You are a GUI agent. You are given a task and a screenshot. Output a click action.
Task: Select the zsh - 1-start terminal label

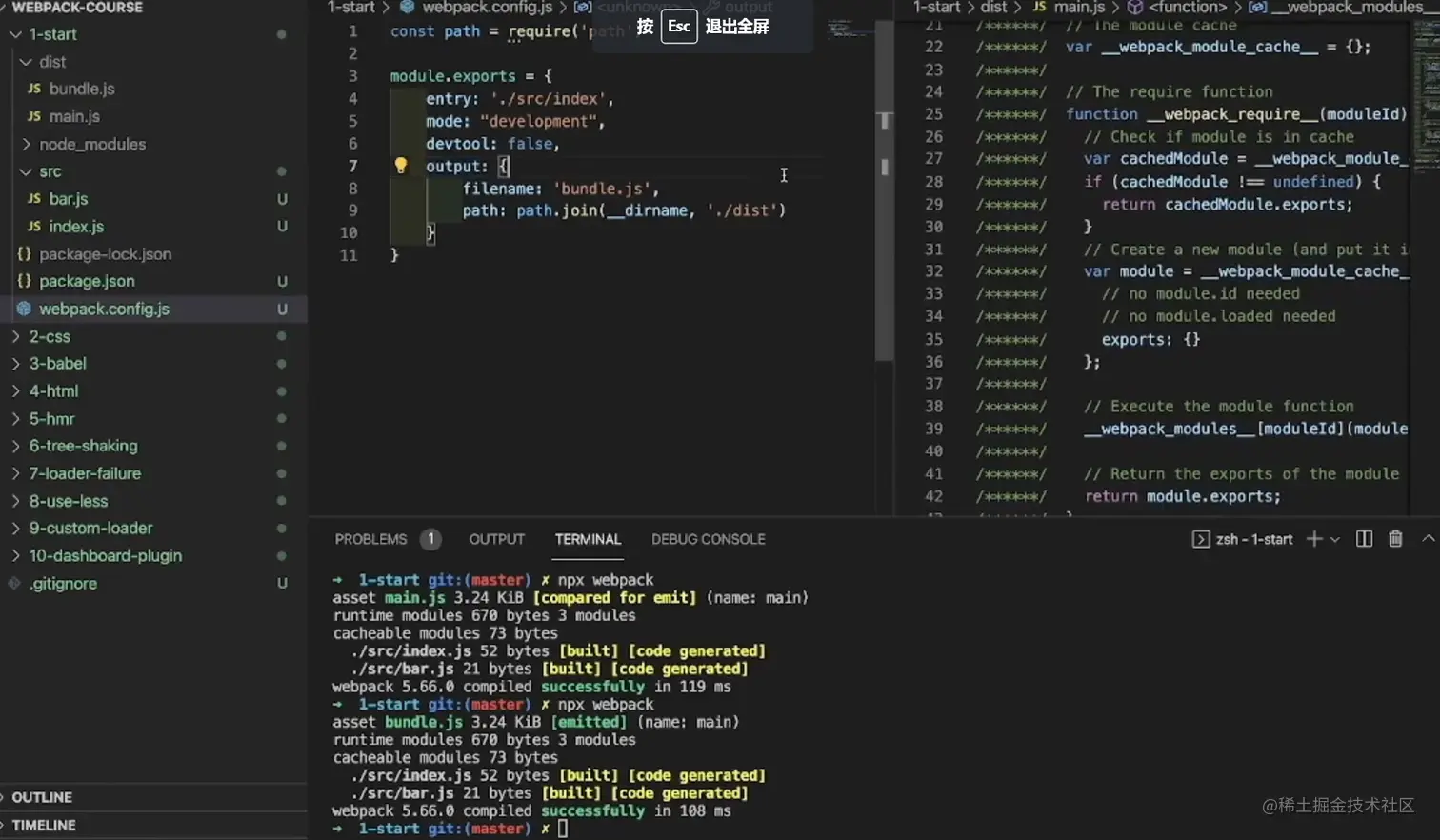(x=1254, y=539)
